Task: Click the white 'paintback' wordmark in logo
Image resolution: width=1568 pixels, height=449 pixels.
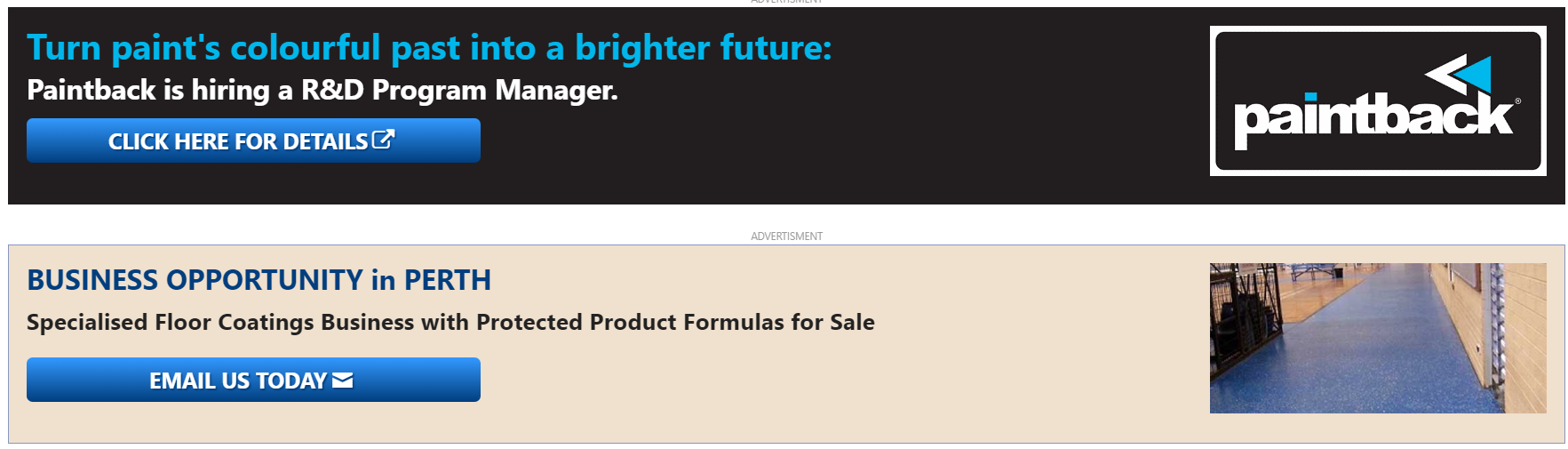Action: point(1372,118)
